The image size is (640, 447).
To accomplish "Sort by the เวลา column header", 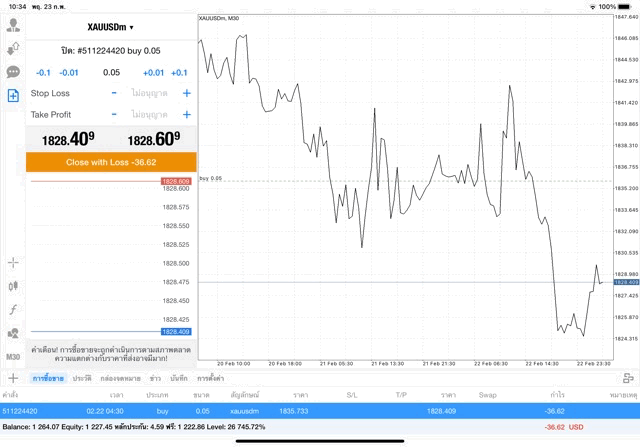I will coord(116,395).
